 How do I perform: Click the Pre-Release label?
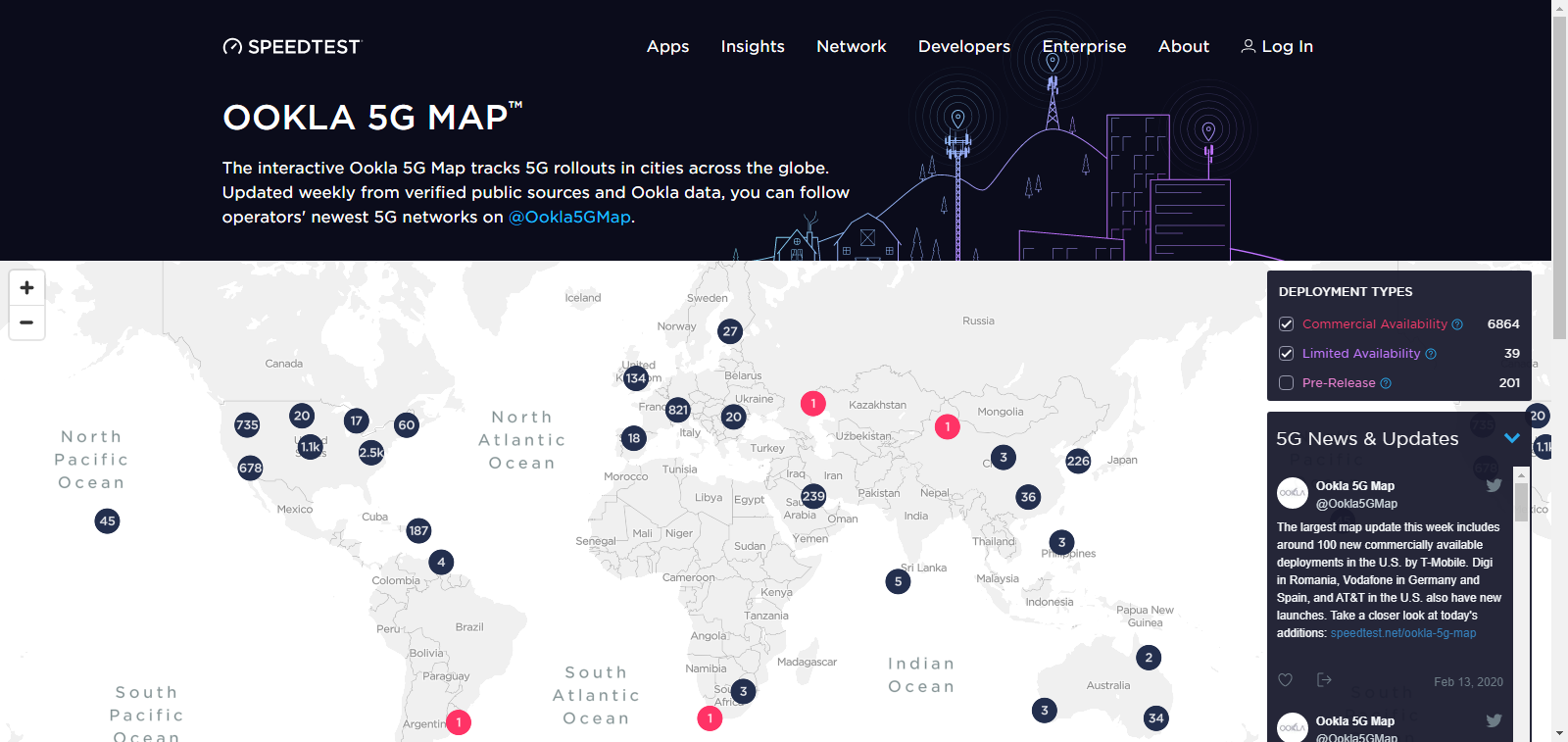click(x=1339, y=383)
